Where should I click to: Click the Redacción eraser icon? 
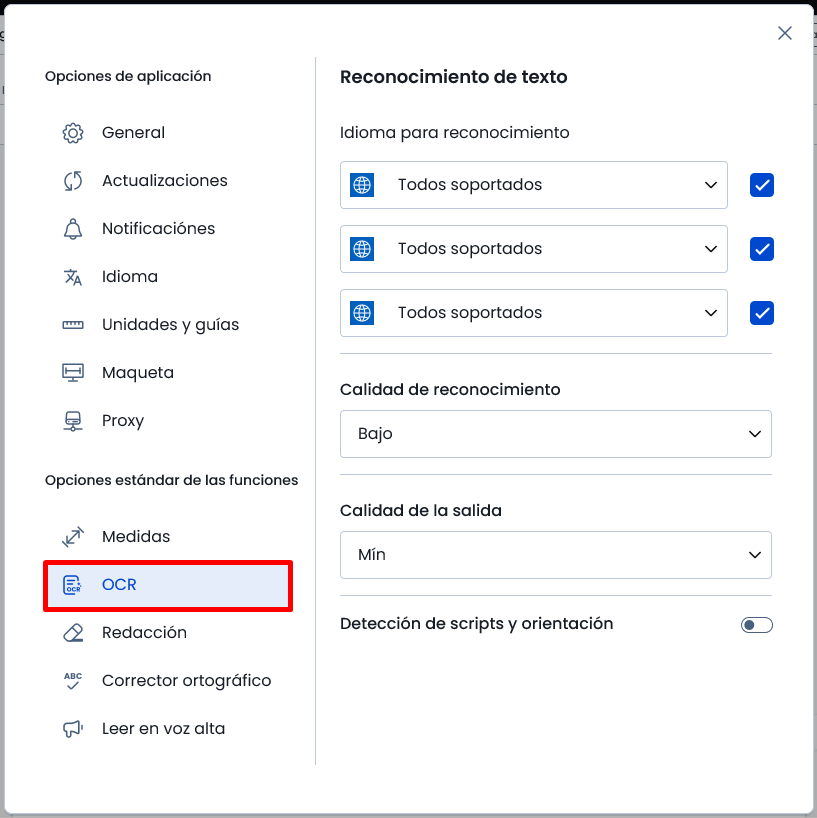coord(73,633)
